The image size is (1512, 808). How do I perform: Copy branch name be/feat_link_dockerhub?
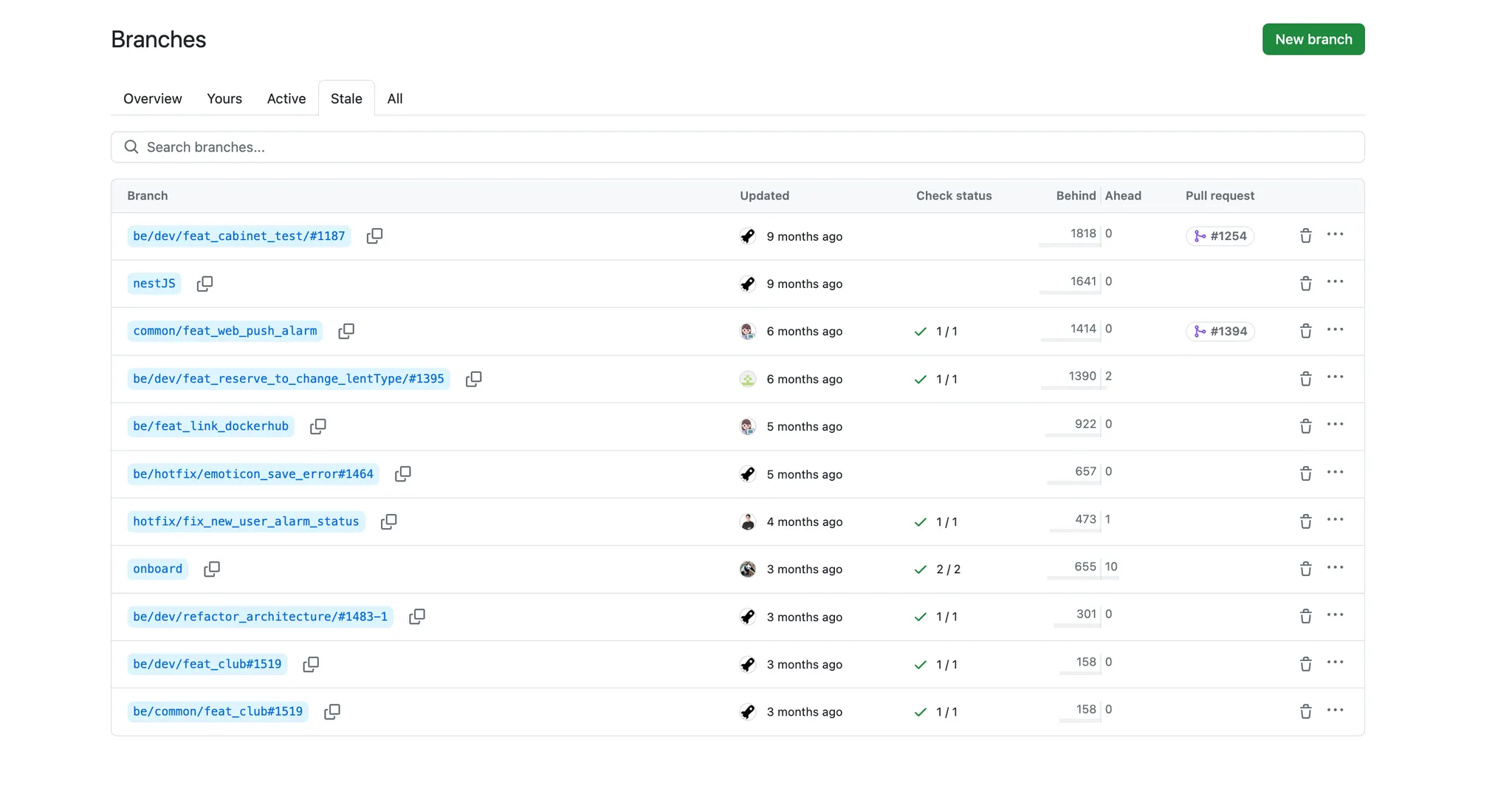(317, 426)
